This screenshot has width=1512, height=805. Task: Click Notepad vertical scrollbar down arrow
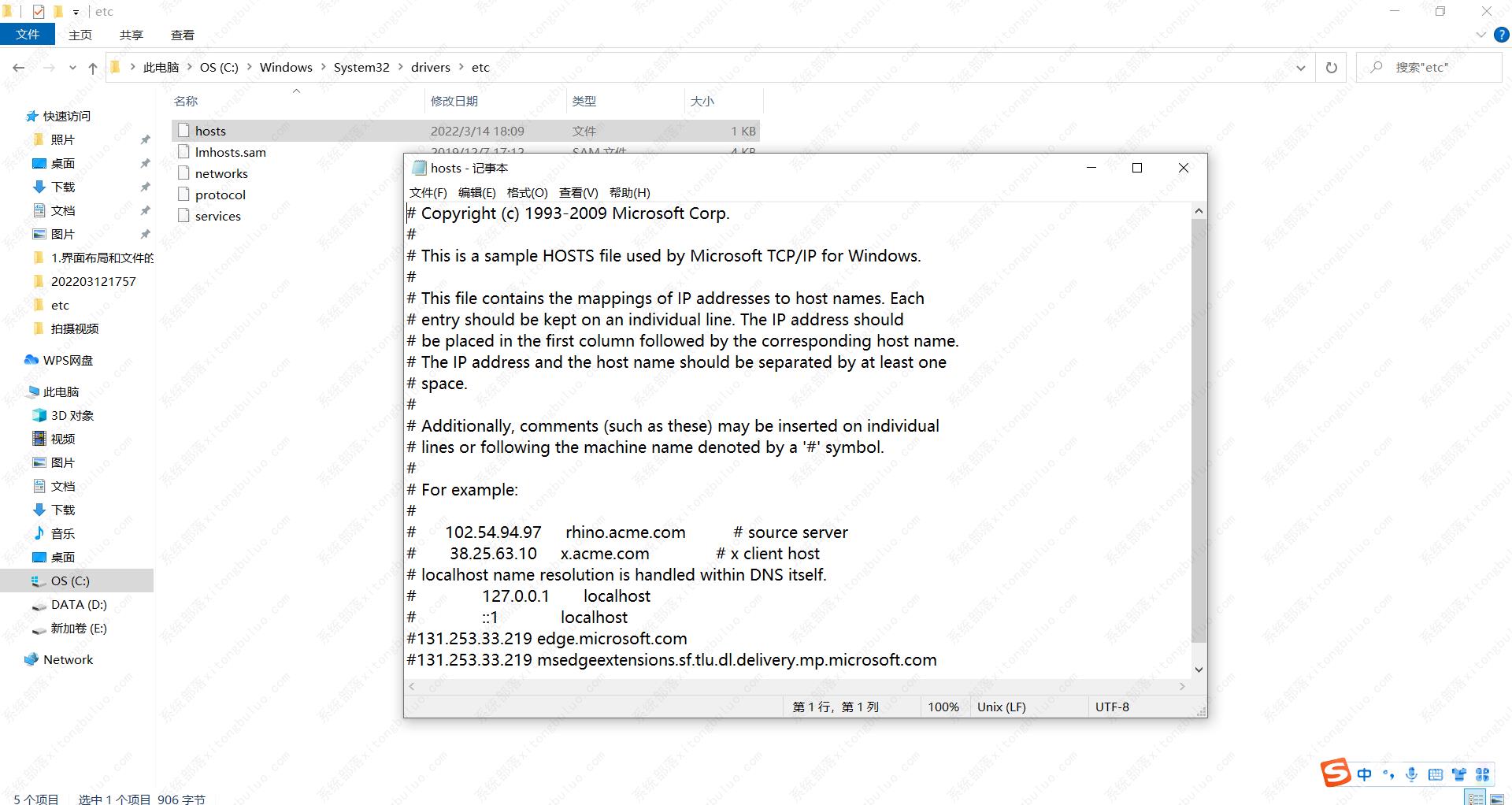point(1199,670)
